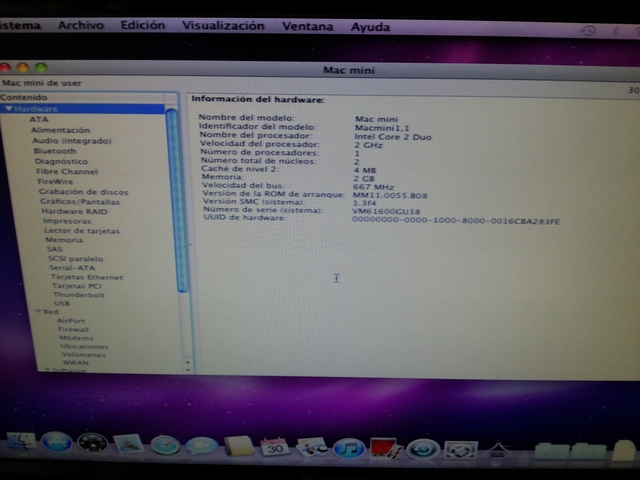640x480 pixels.
Task: Launch iTunes from the Dock
Action: point(348,447)
